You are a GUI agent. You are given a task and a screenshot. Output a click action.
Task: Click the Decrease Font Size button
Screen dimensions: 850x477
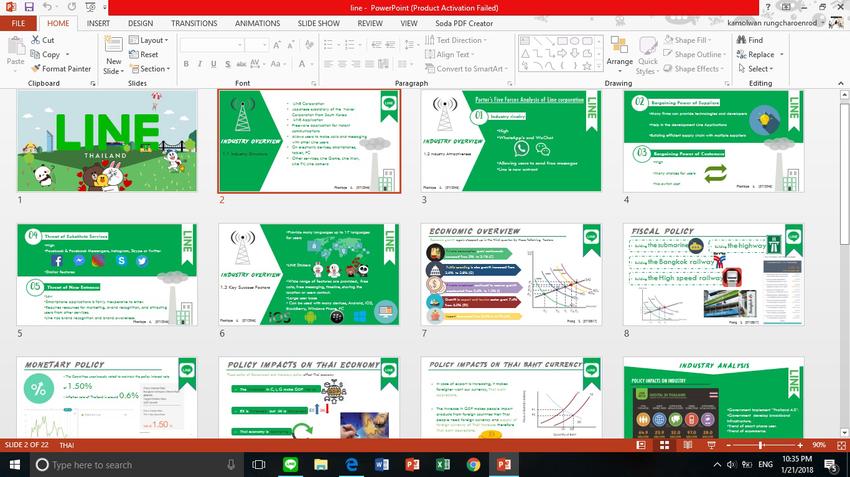point(292,44)
